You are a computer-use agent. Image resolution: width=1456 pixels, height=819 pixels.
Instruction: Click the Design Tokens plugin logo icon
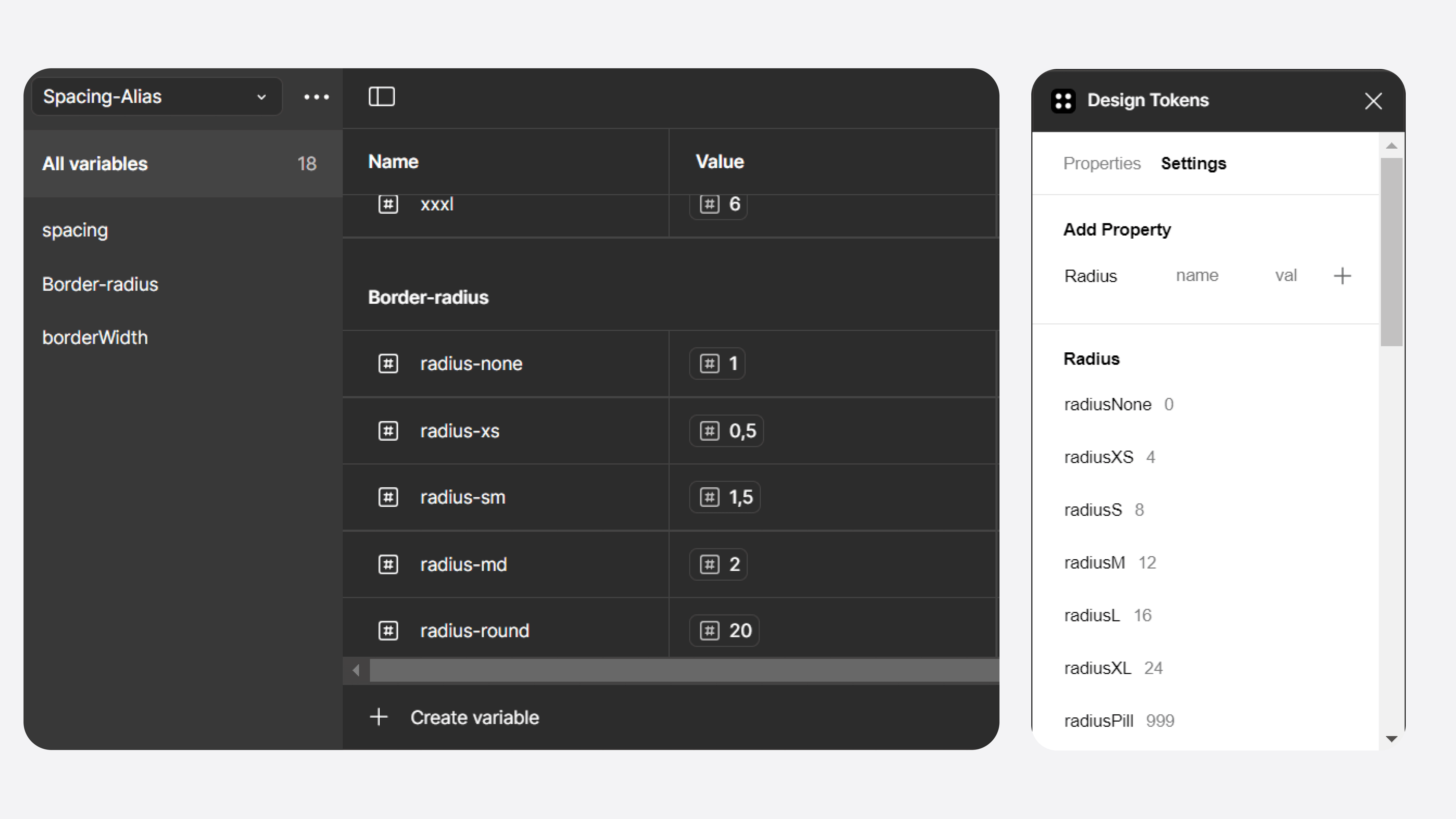click(x=1063, y=101)
